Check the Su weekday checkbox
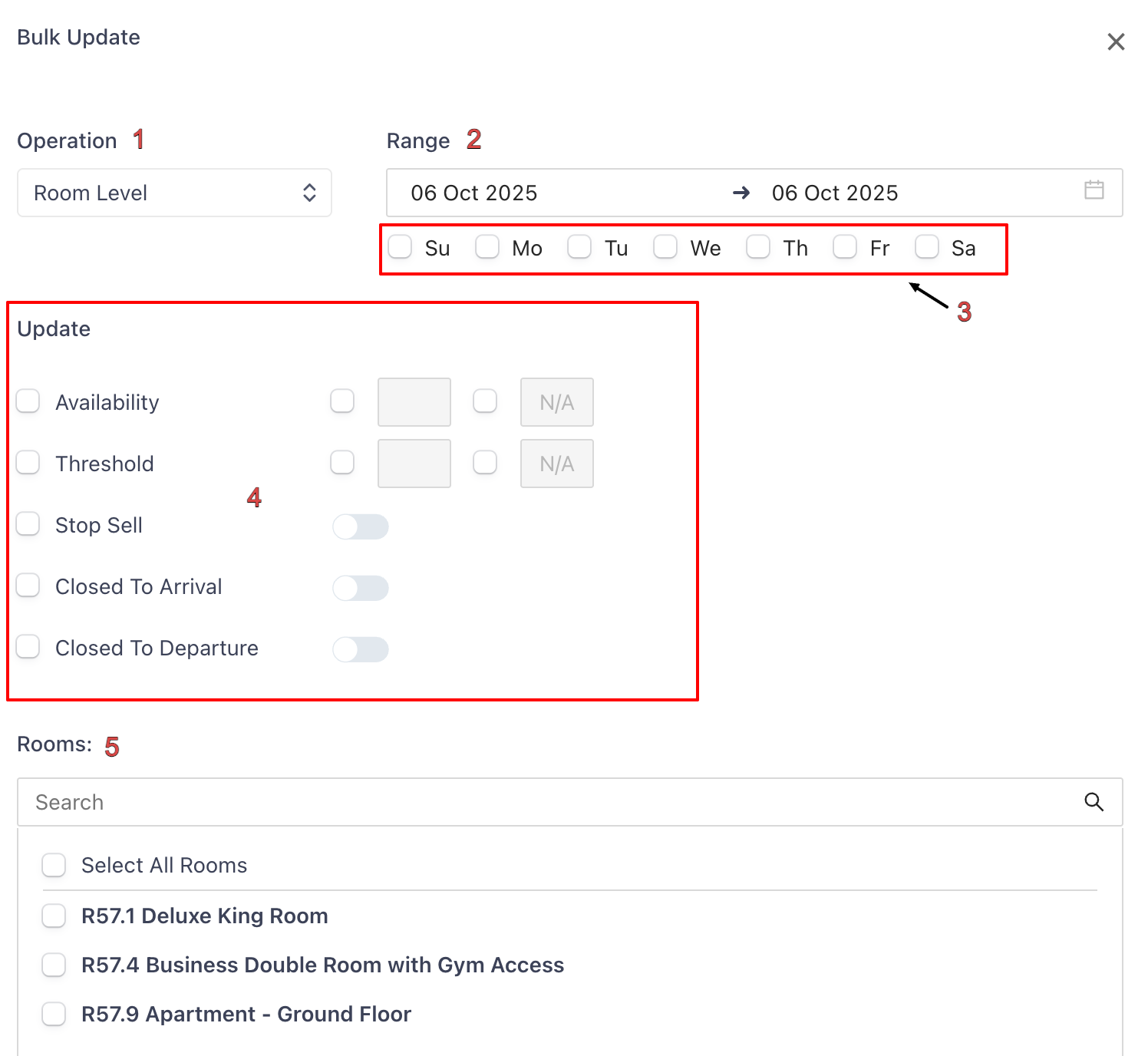 point(401,247)
